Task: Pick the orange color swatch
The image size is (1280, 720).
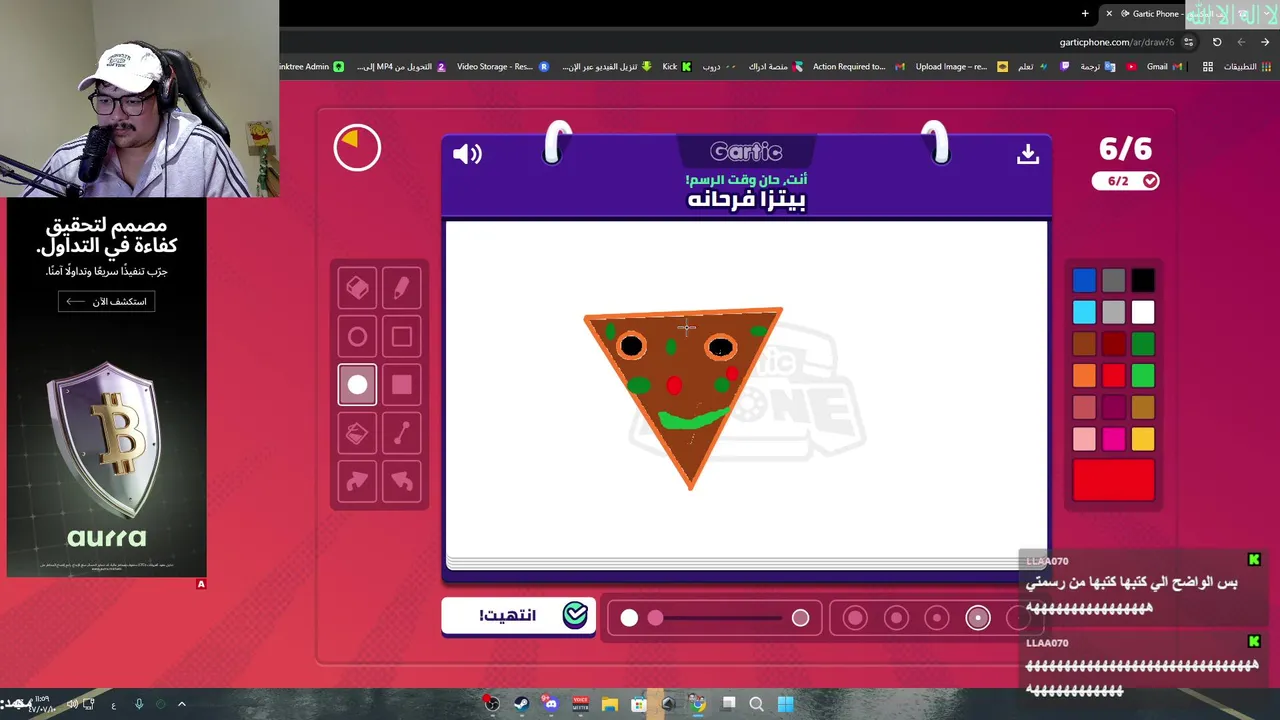Action: point(1084,375)
